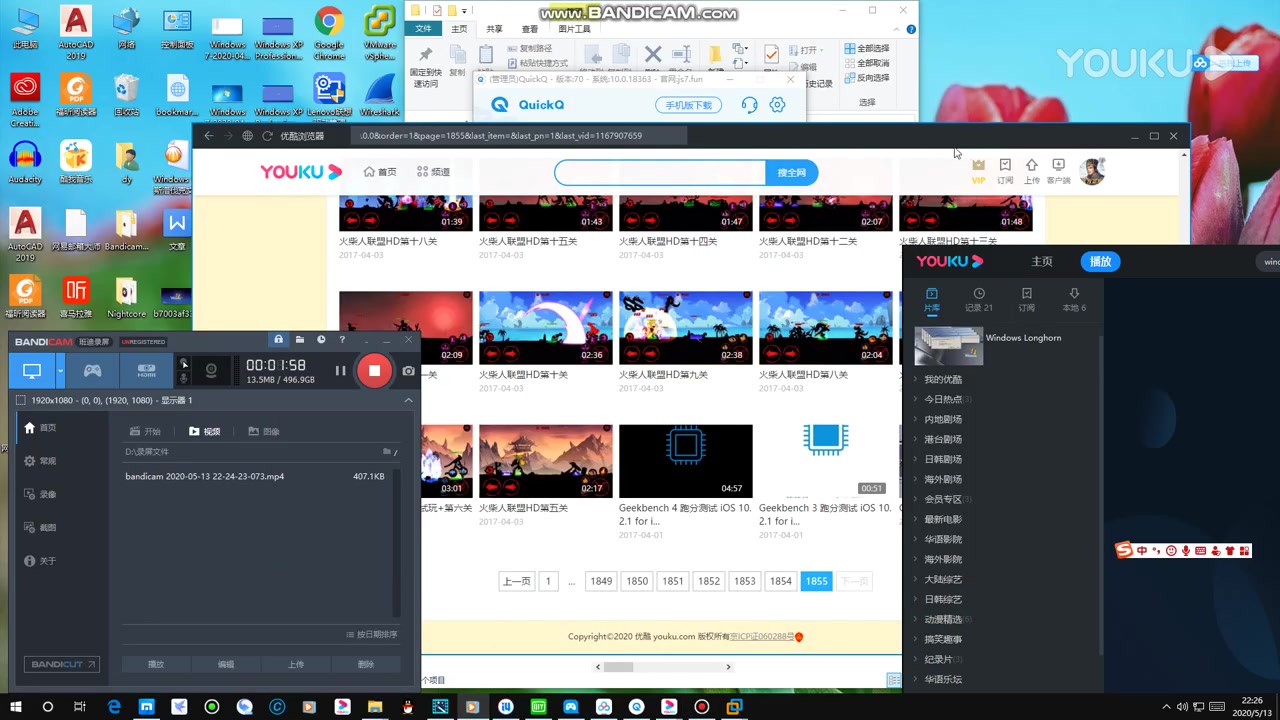Open Bandicam 常规 settings page

[47, 460]
